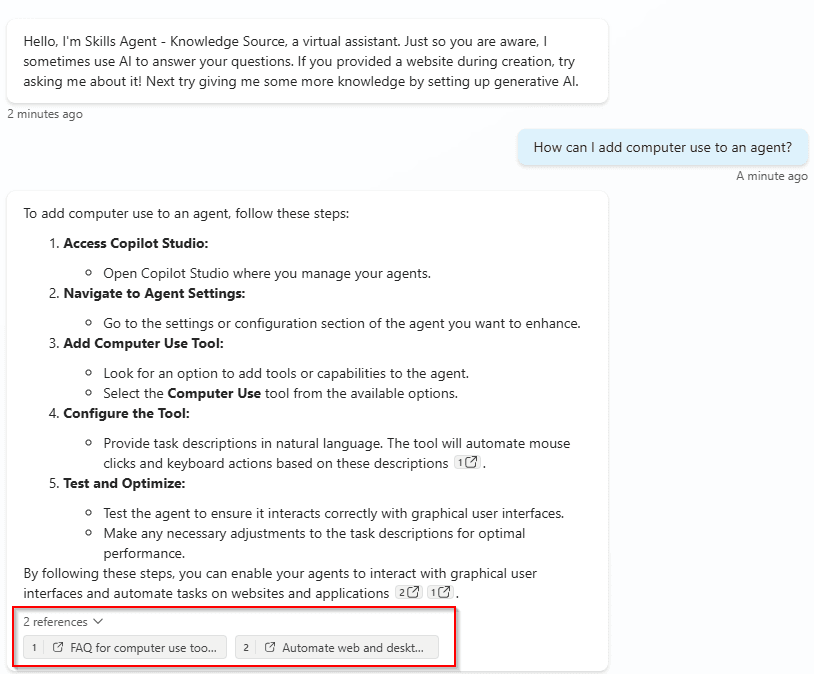Screen dimensions: 814x674
Task: Click the 'Access Copilot Studio:' step heading
Action: pyautogui.click(x=136, y=243)
